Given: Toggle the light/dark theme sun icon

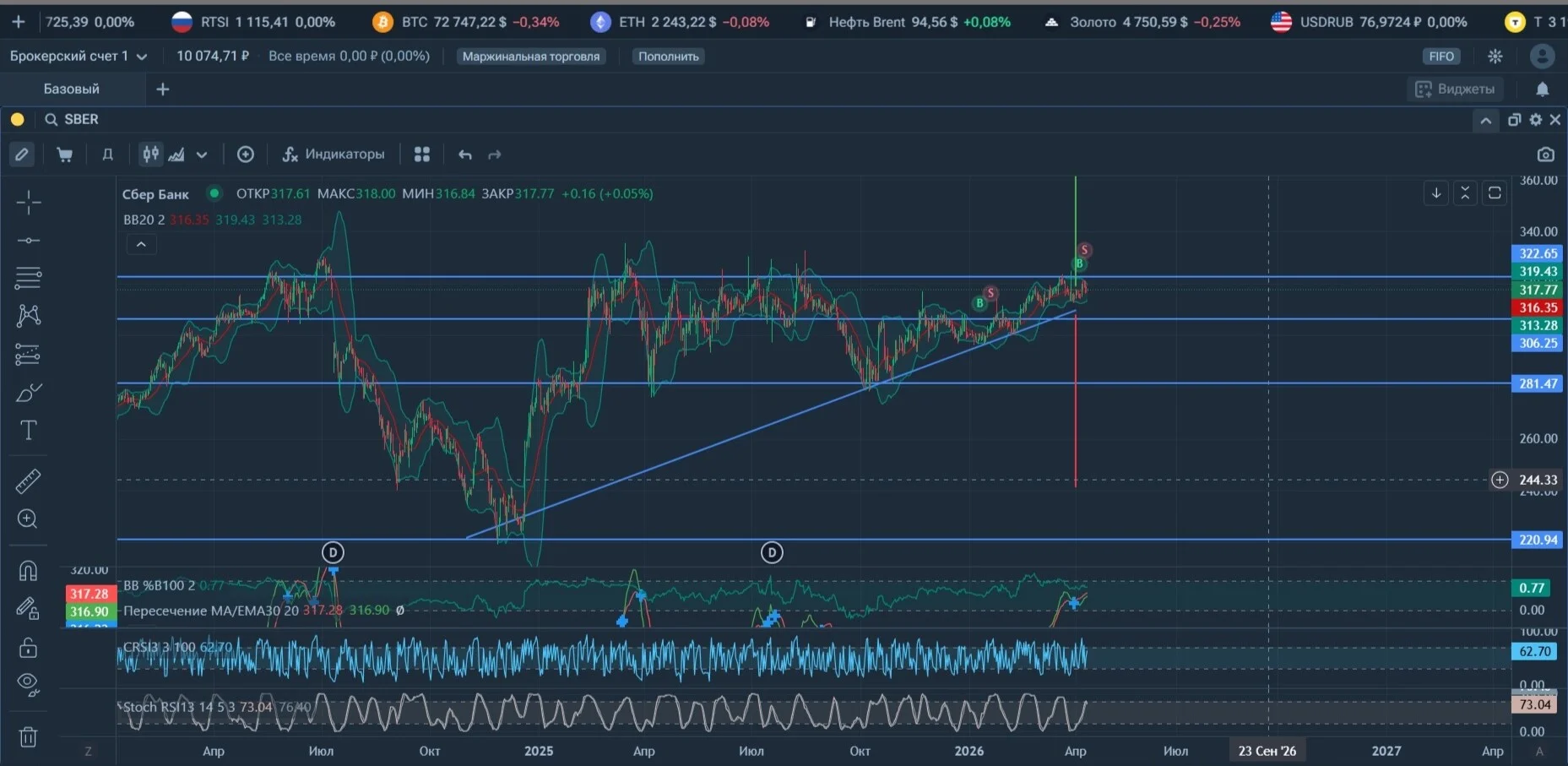Looking at the screenshot, I should point(1495,57).
